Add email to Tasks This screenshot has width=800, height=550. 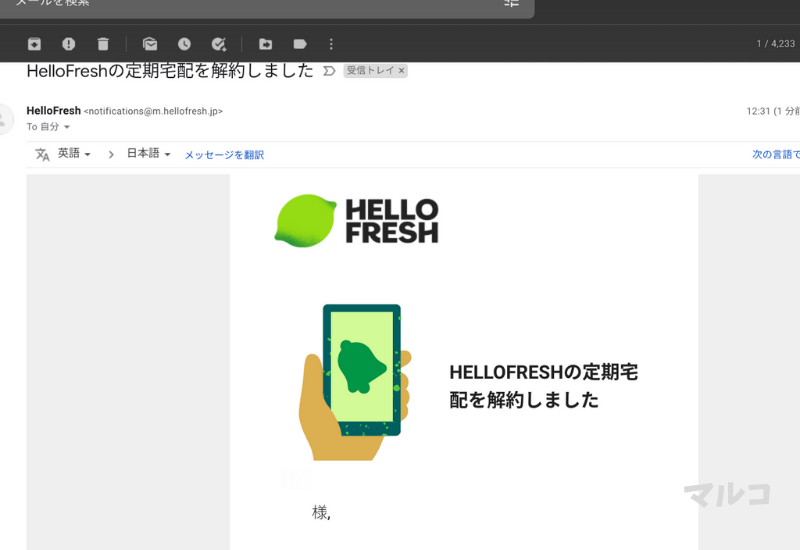point(218,44)
